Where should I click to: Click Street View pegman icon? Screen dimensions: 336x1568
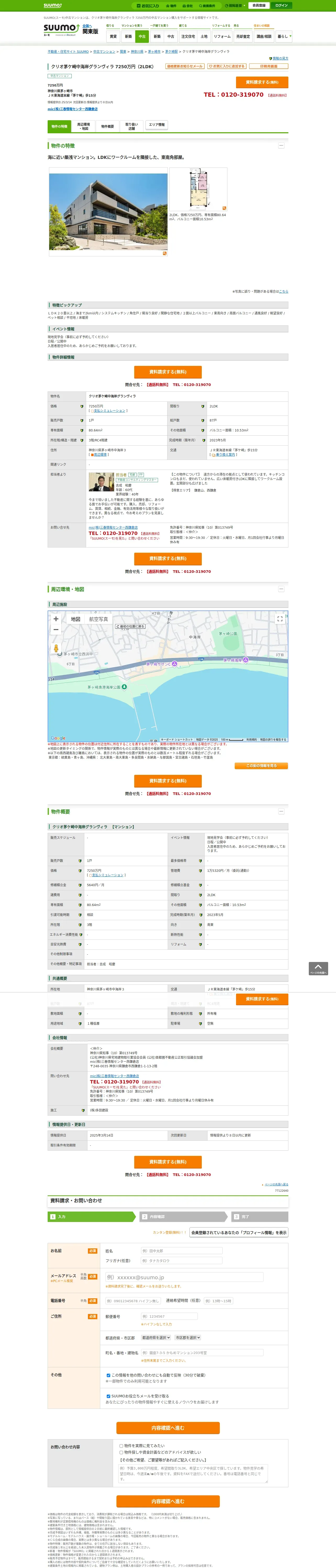click(x=56, y=648)
